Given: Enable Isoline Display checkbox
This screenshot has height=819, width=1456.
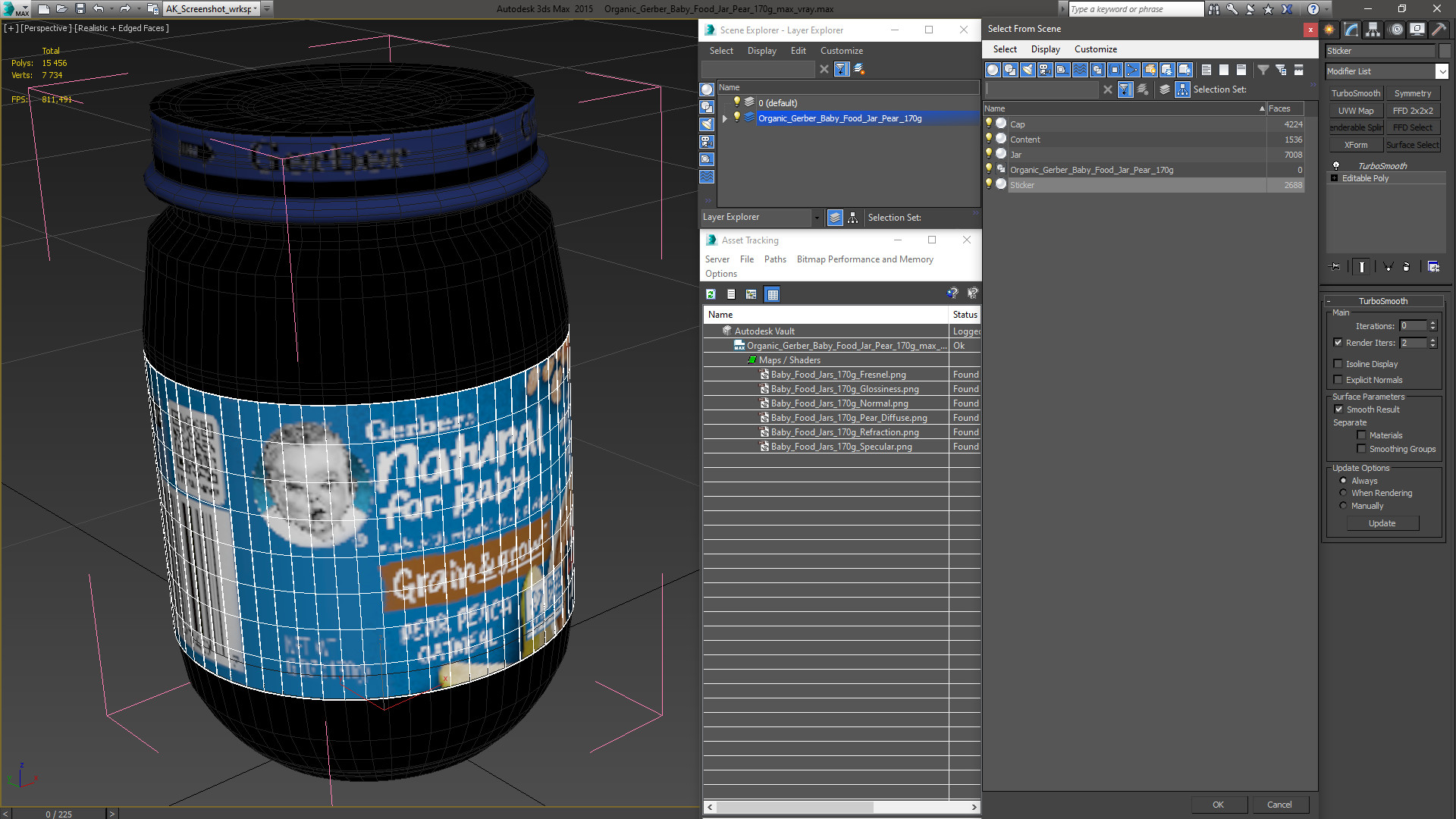Looking at the screenshot, I should tap(1338, 364).
